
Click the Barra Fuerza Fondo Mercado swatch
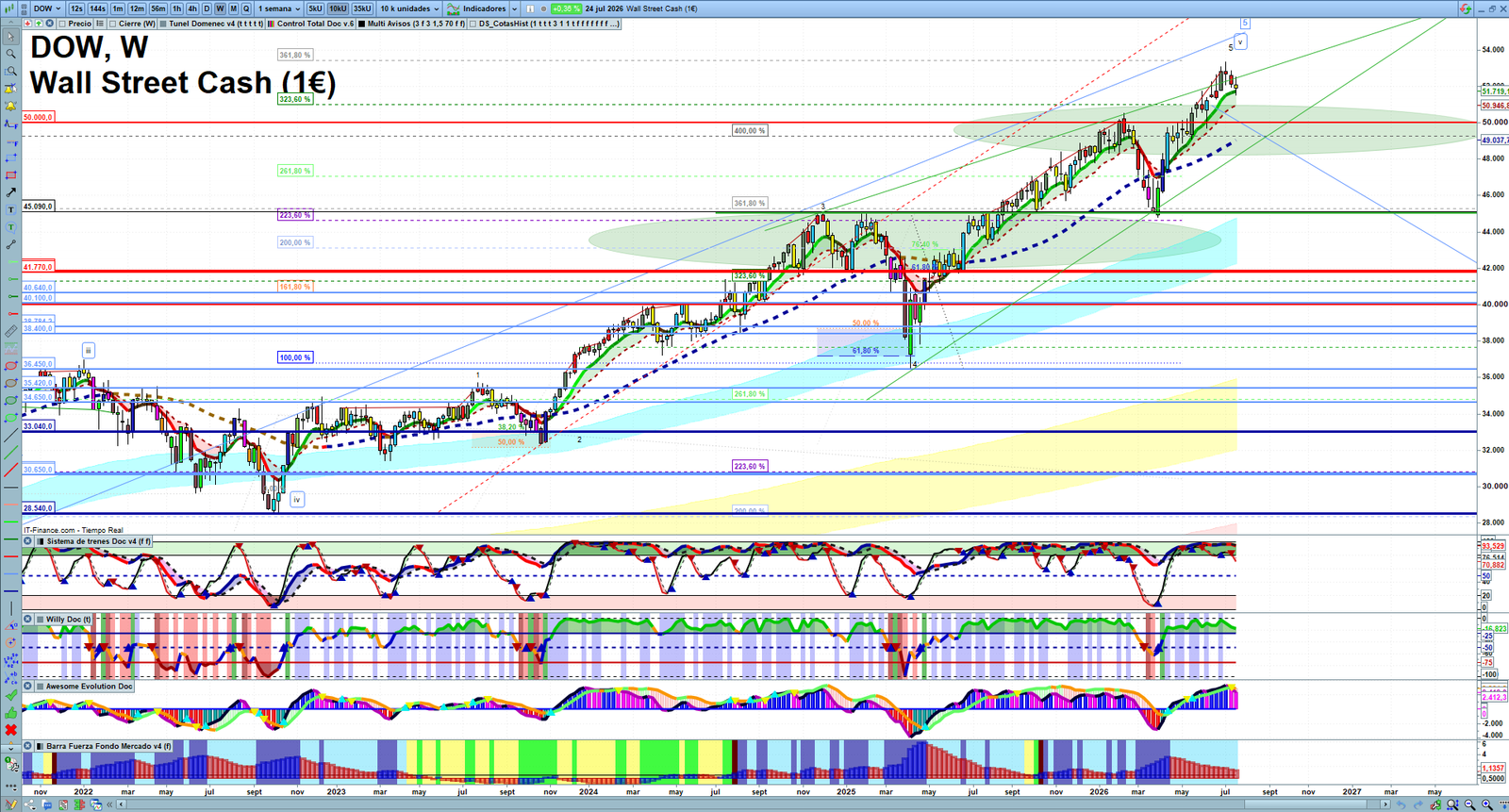pyautogui.click(x=40, y=746)
